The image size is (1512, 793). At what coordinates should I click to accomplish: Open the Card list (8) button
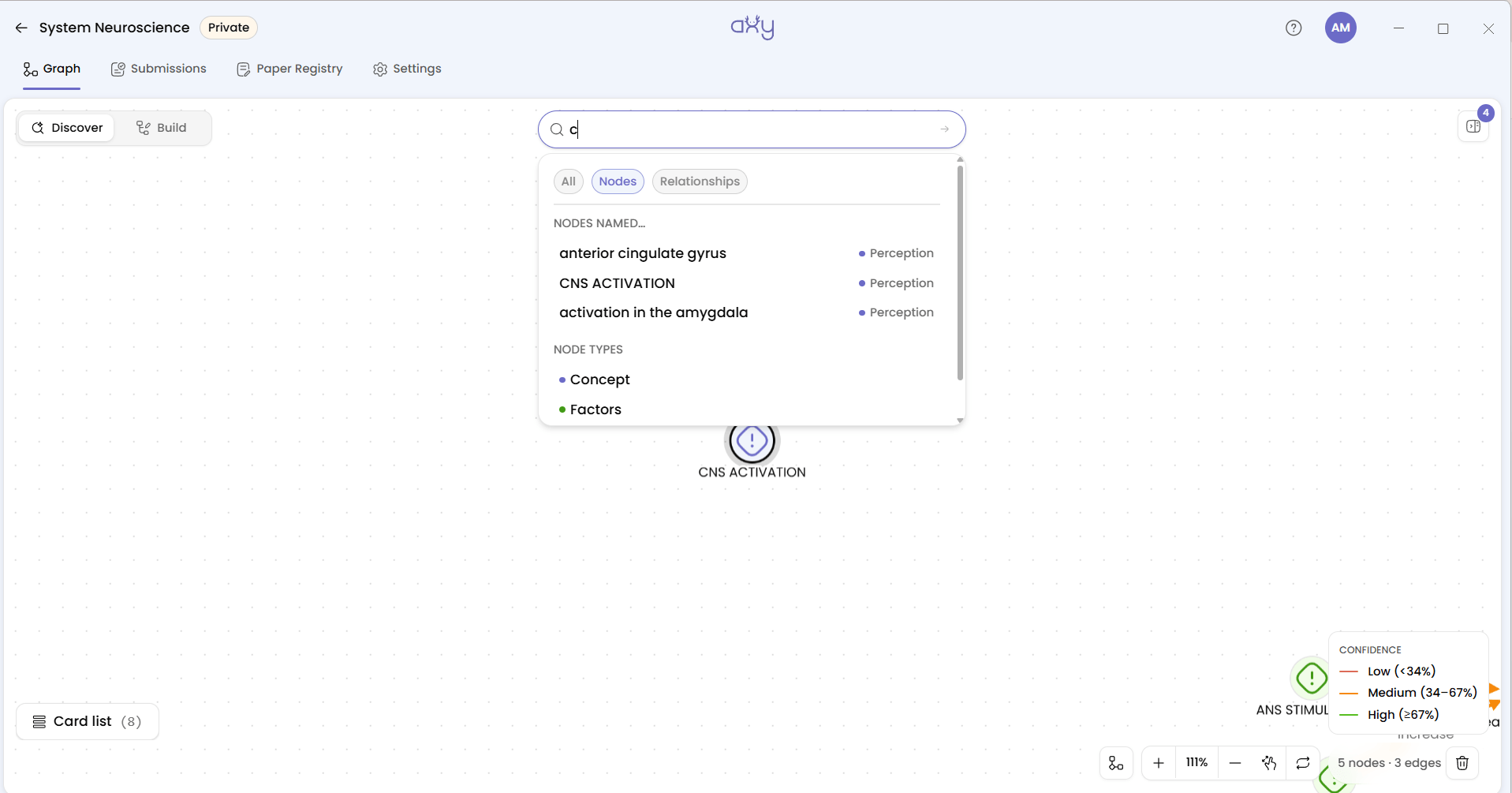click(88, 722)
